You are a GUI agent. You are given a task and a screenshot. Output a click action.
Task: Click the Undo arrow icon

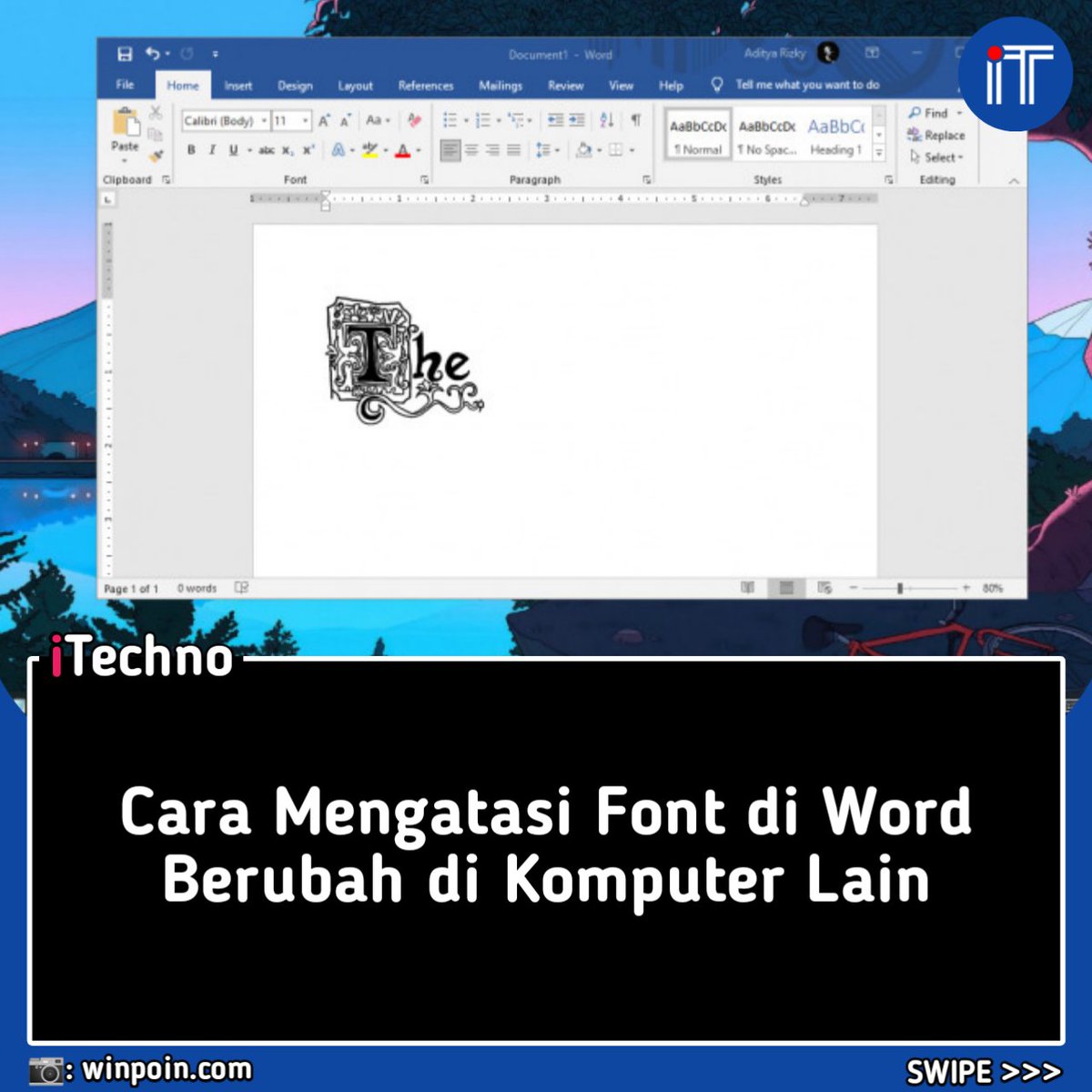tap(152, 55)
